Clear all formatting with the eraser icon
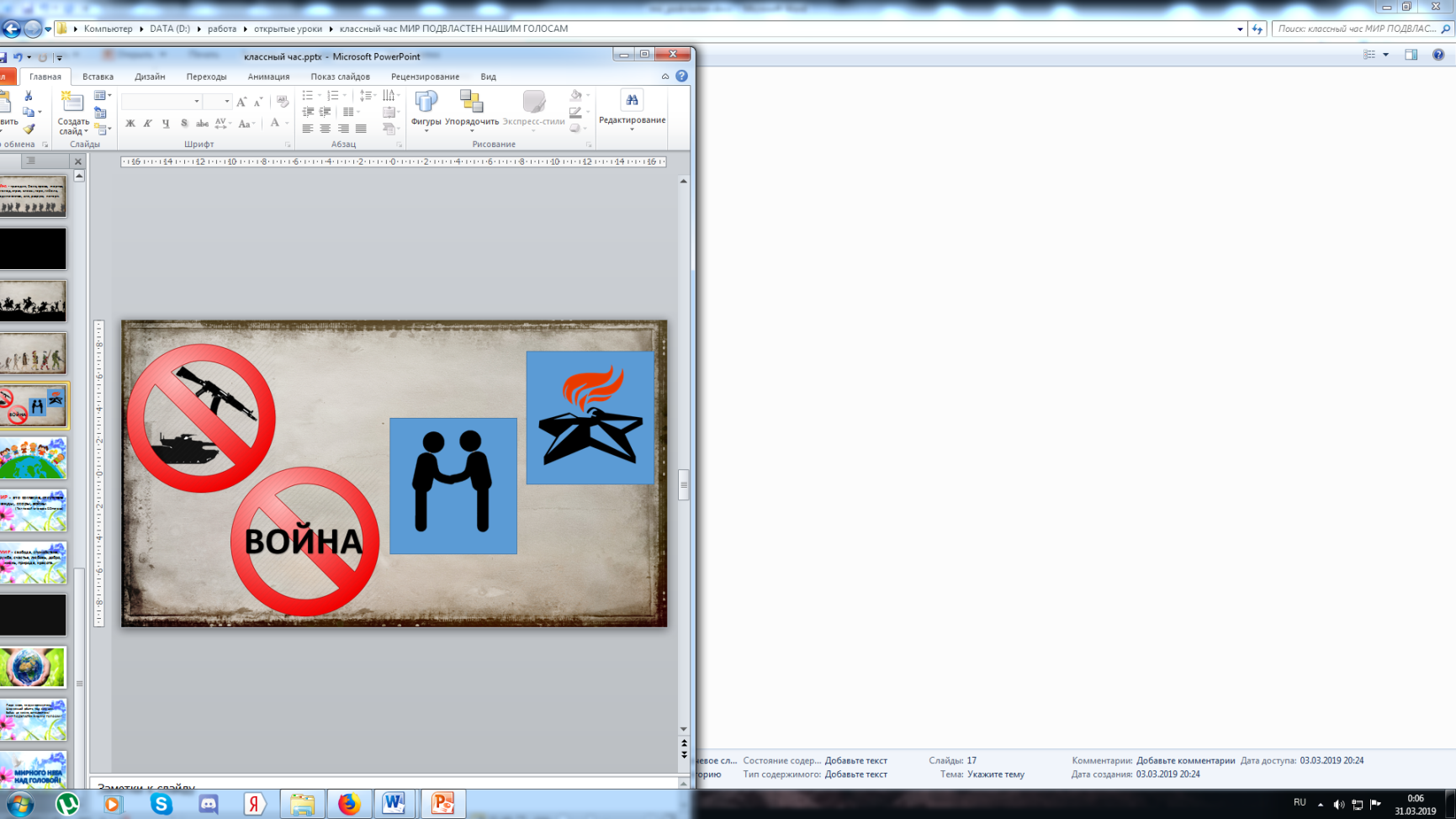1456x819 pixels. click(283, 102)
